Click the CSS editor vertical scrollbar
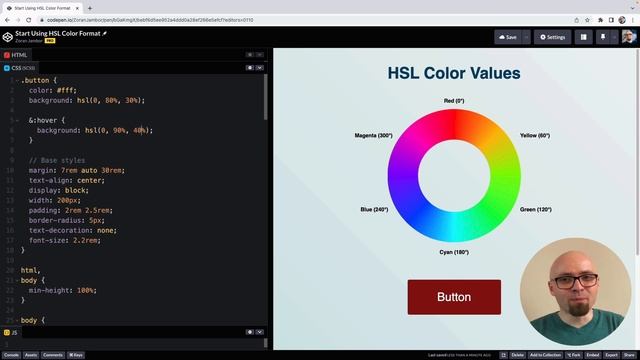The height and width of the screenshot is (360, 640). 266,97
